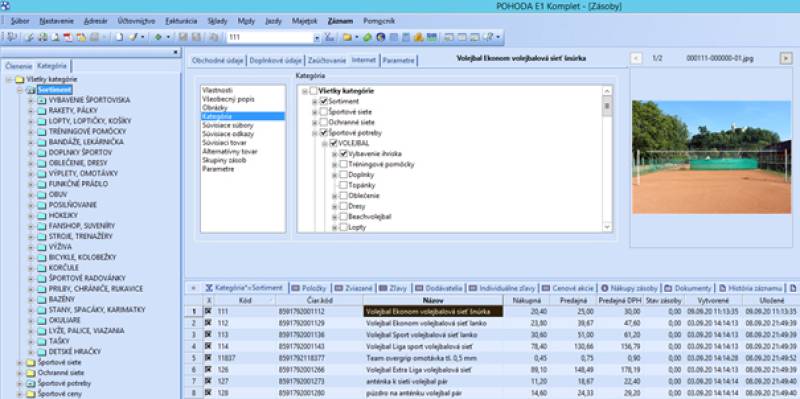The image size is (800, 399).
Task: Open the Cenové akcie bottom tab
Action: tap(567, 288)
